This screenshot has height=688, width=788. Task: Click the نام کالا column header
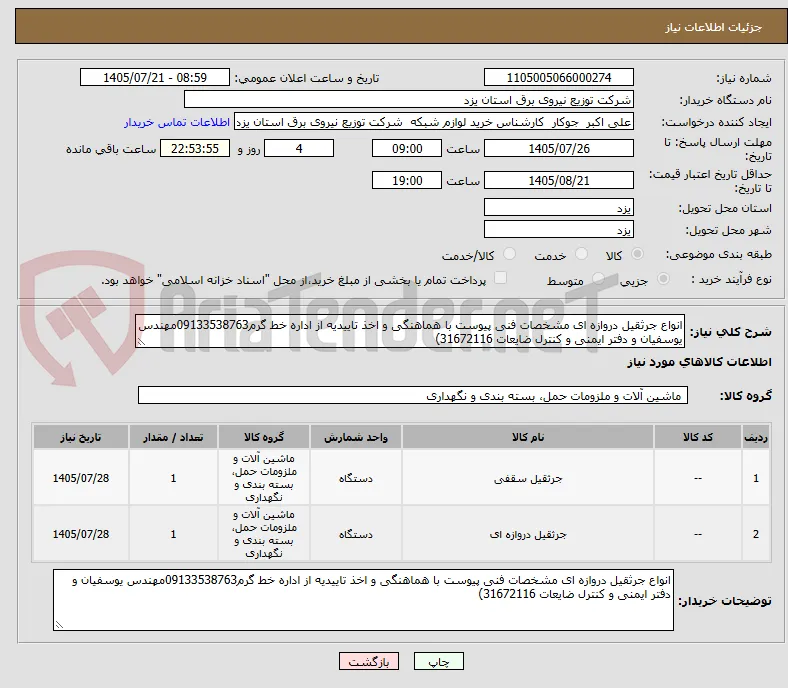[x=528, y=437]
